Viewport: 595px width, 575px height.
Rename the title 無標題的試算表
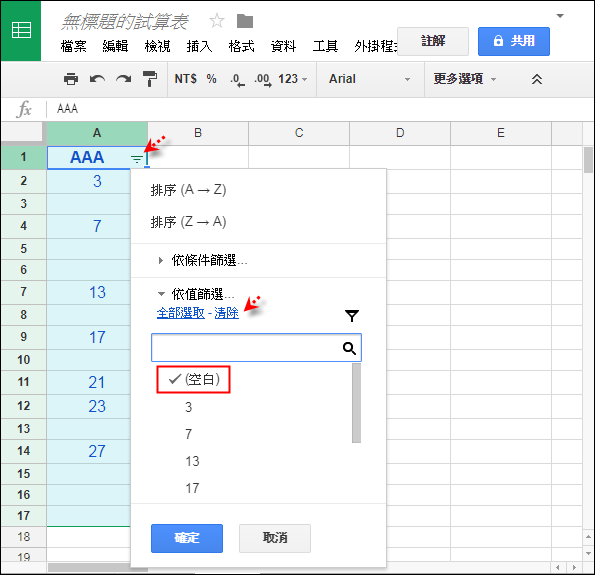click(x=124, y=22)
